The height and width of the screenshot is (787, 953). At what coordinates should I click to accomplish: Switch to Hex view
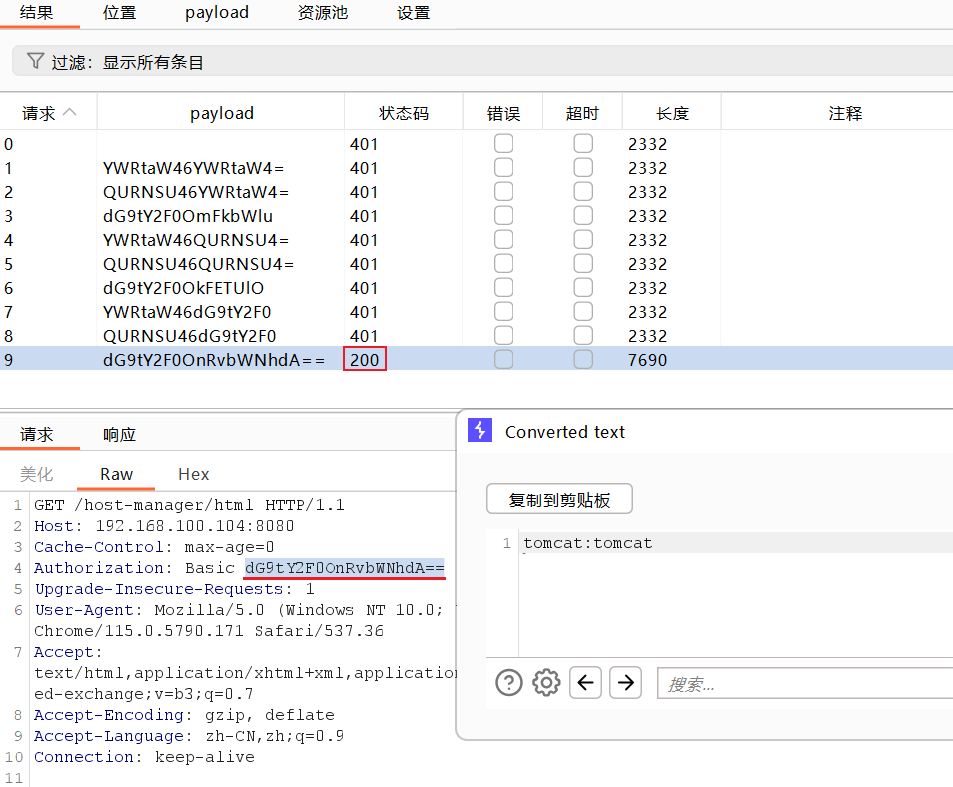click(x=193, y=474)
